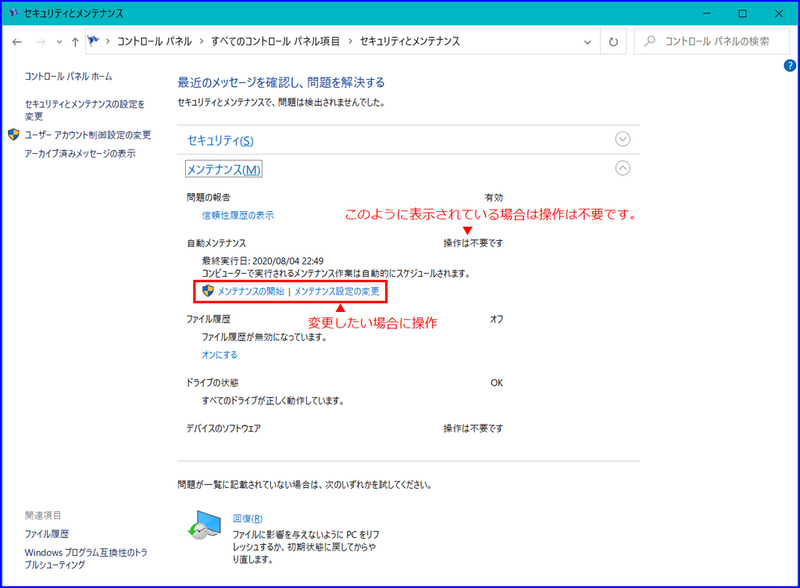Click the コントロール パネル breadcrumb
This screenshot has height=588, width=800.
pos(154,41)
